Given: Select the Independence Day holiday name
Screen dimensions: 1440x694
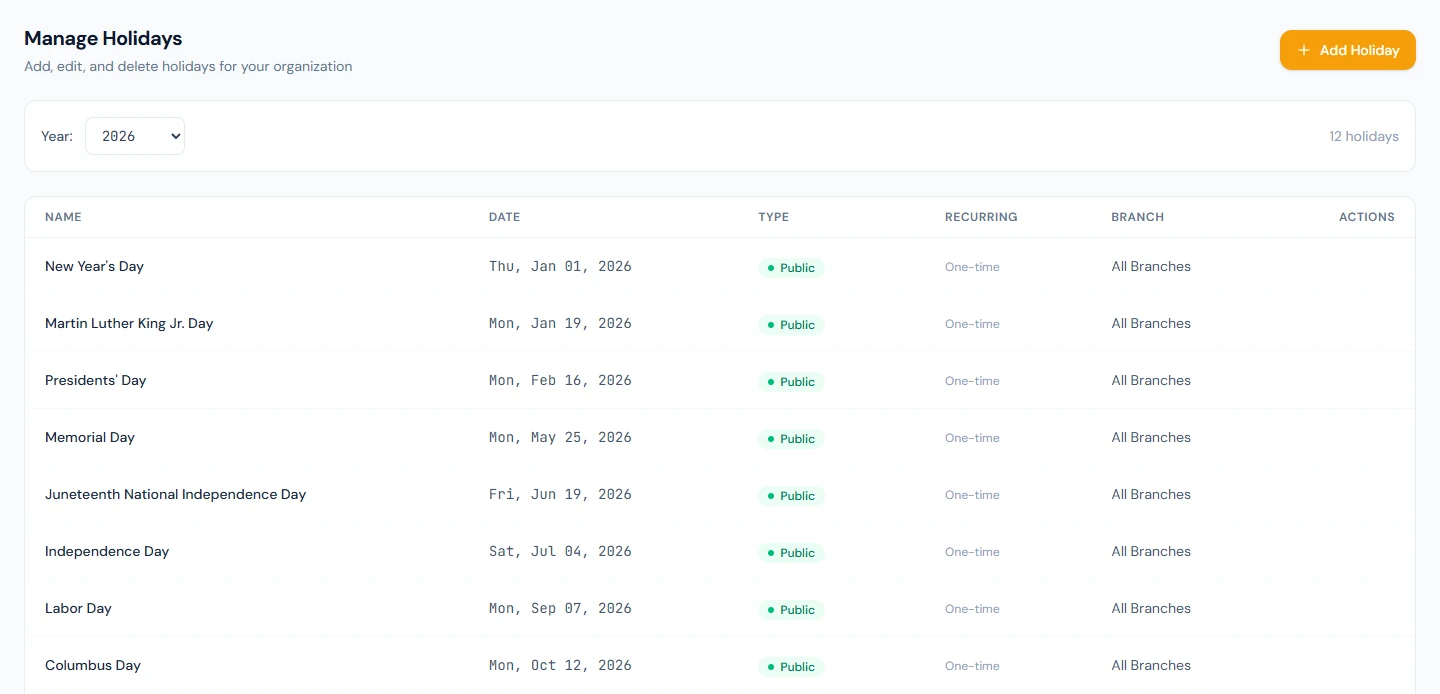Looking at the screenshot, I should click(107, 551).
